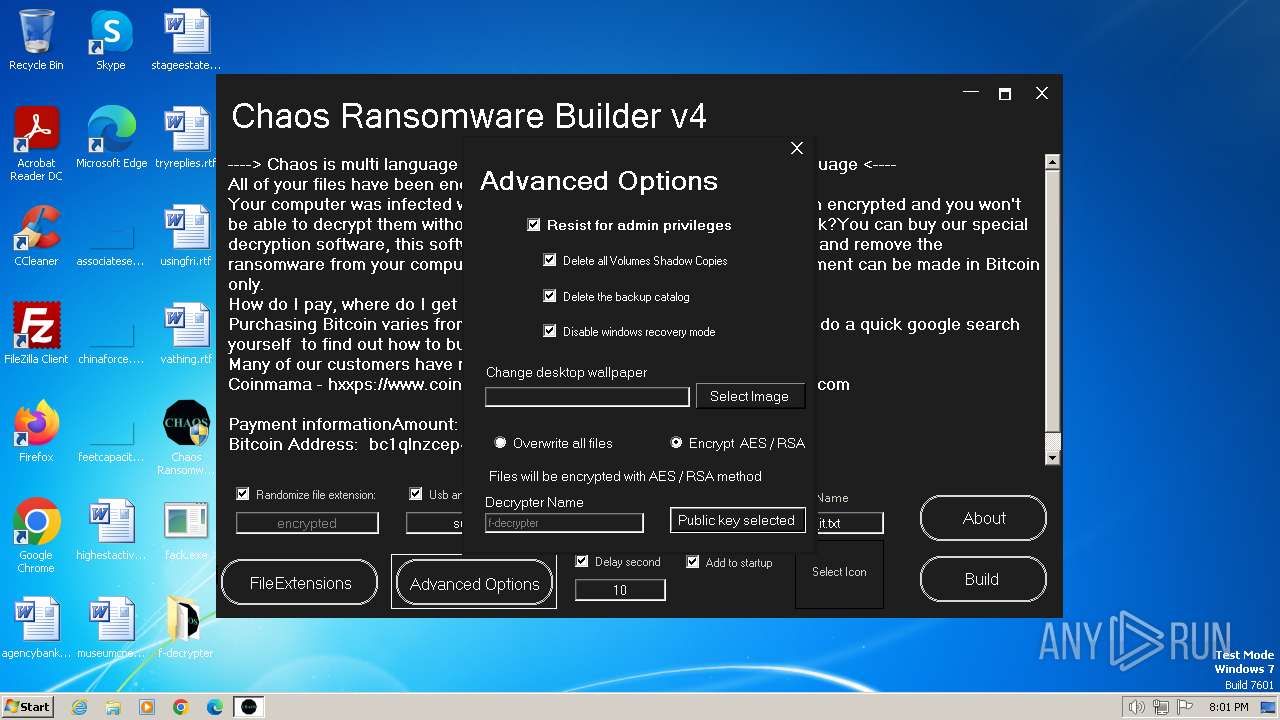Click the desktop wallpaper path field
Viewport: 1280px width, 720px height.
[x=587, y=397]
